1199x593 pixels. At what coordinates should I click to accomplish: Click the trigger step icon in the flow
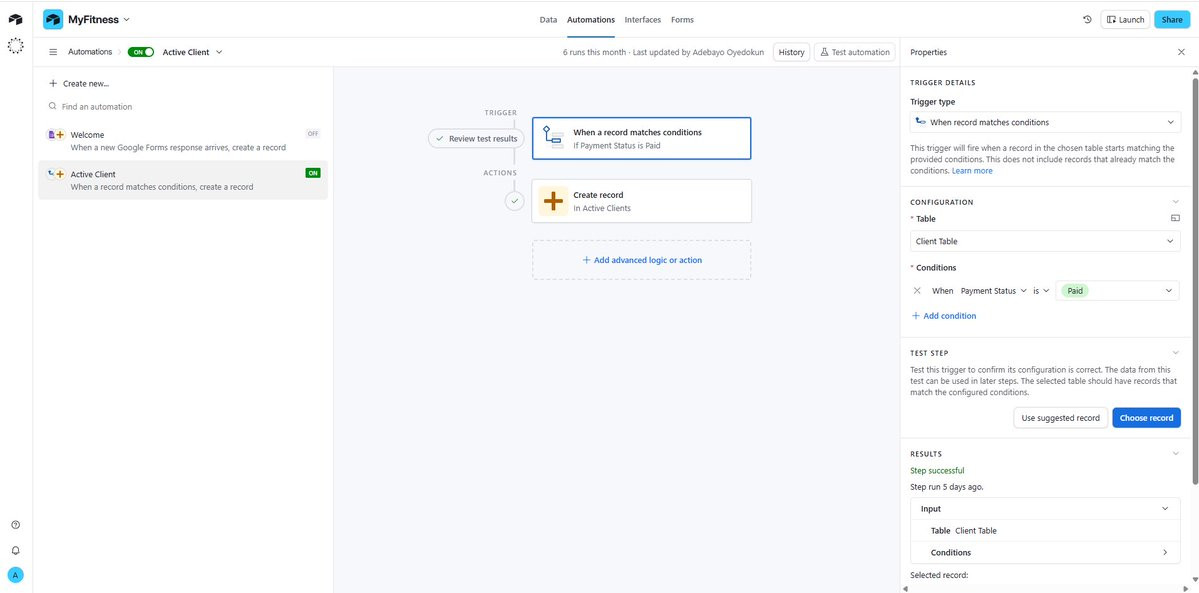[552, 138]
